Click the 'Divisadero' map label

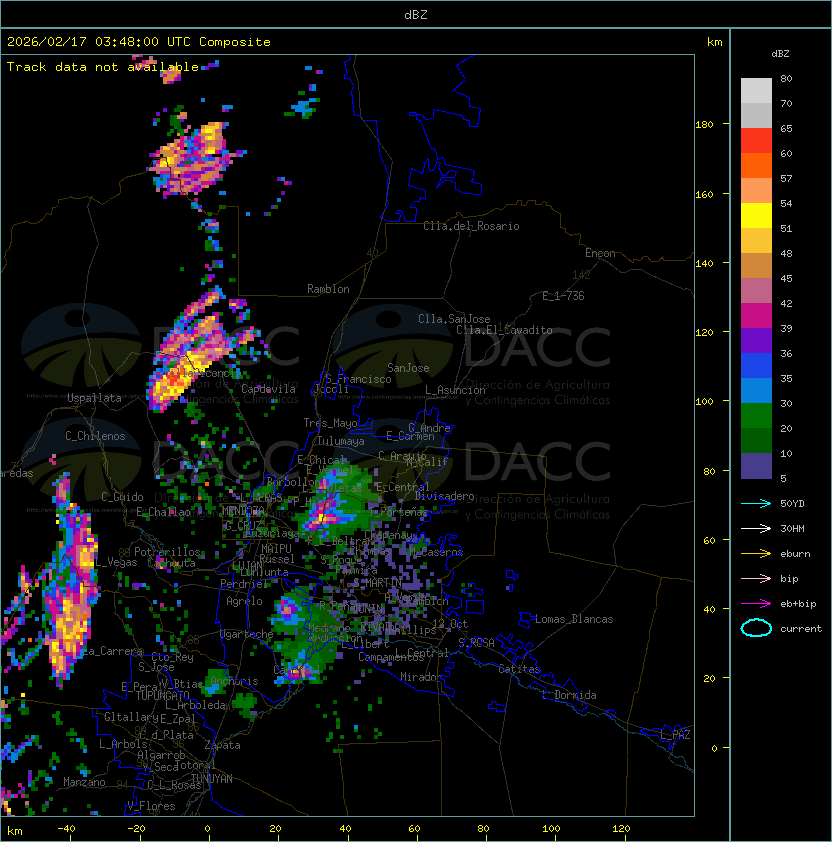pyautogui.click(x=444, y=496)
